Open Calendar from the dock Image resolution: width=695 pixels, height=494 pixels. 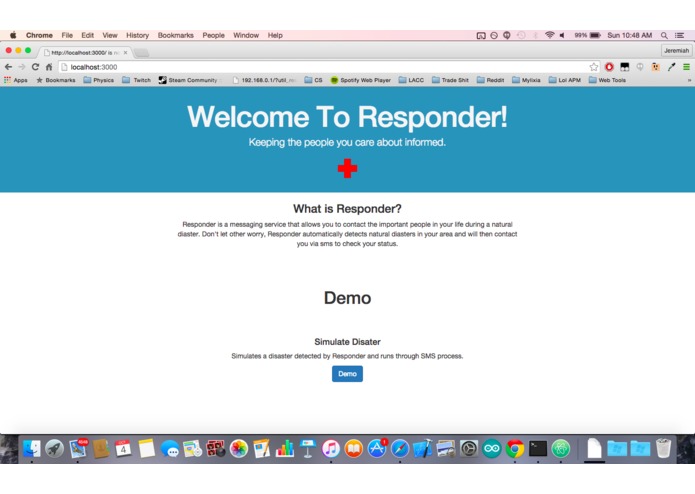click(123, 449)
